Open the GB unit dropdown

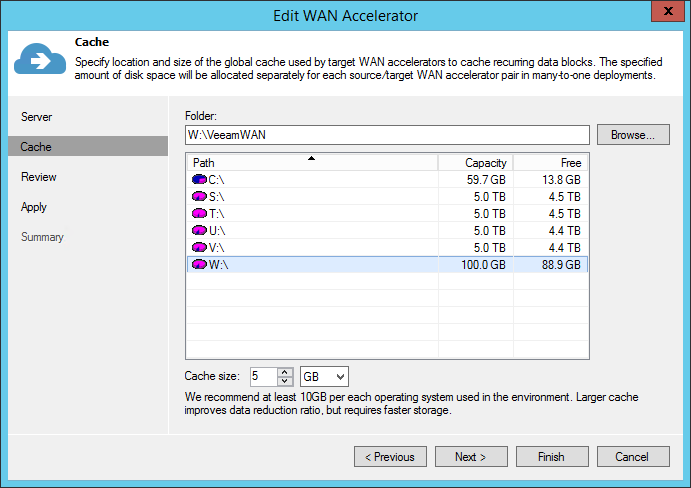(x=324, y=376)
